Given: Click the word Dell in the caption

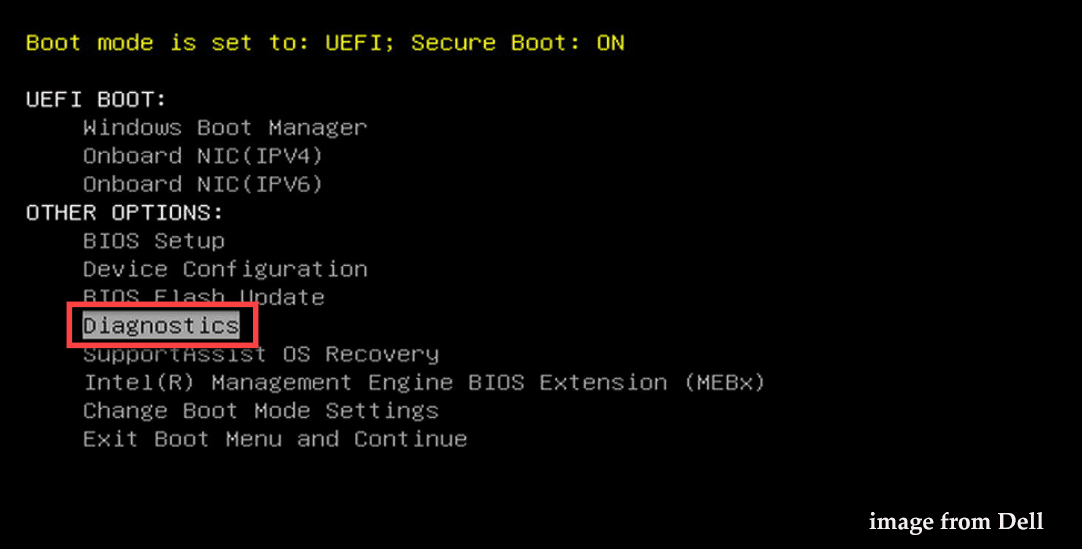Looking at the screenshot, I should click(x=1021, y=521).
